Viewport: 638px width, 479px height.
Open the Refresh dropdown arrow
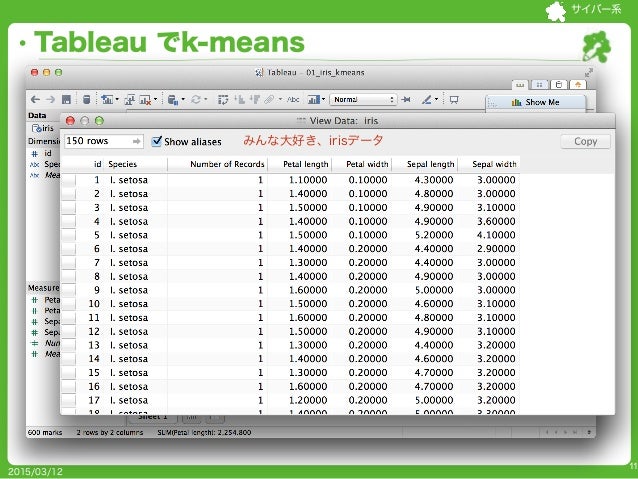[x=205, y=99]
